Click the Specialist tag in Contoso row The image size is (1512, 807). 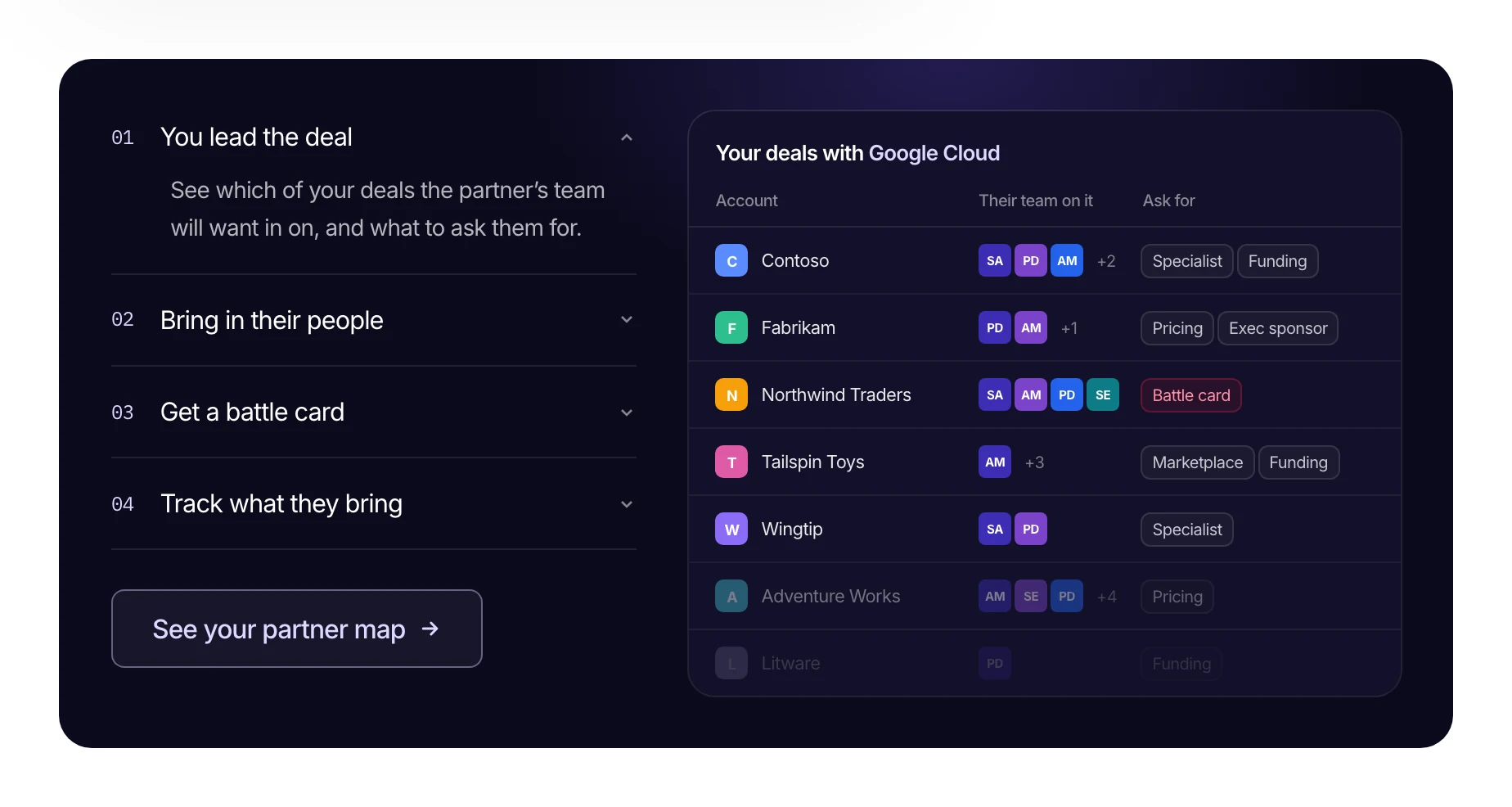pyautogui.click(x=1187, y=261)
